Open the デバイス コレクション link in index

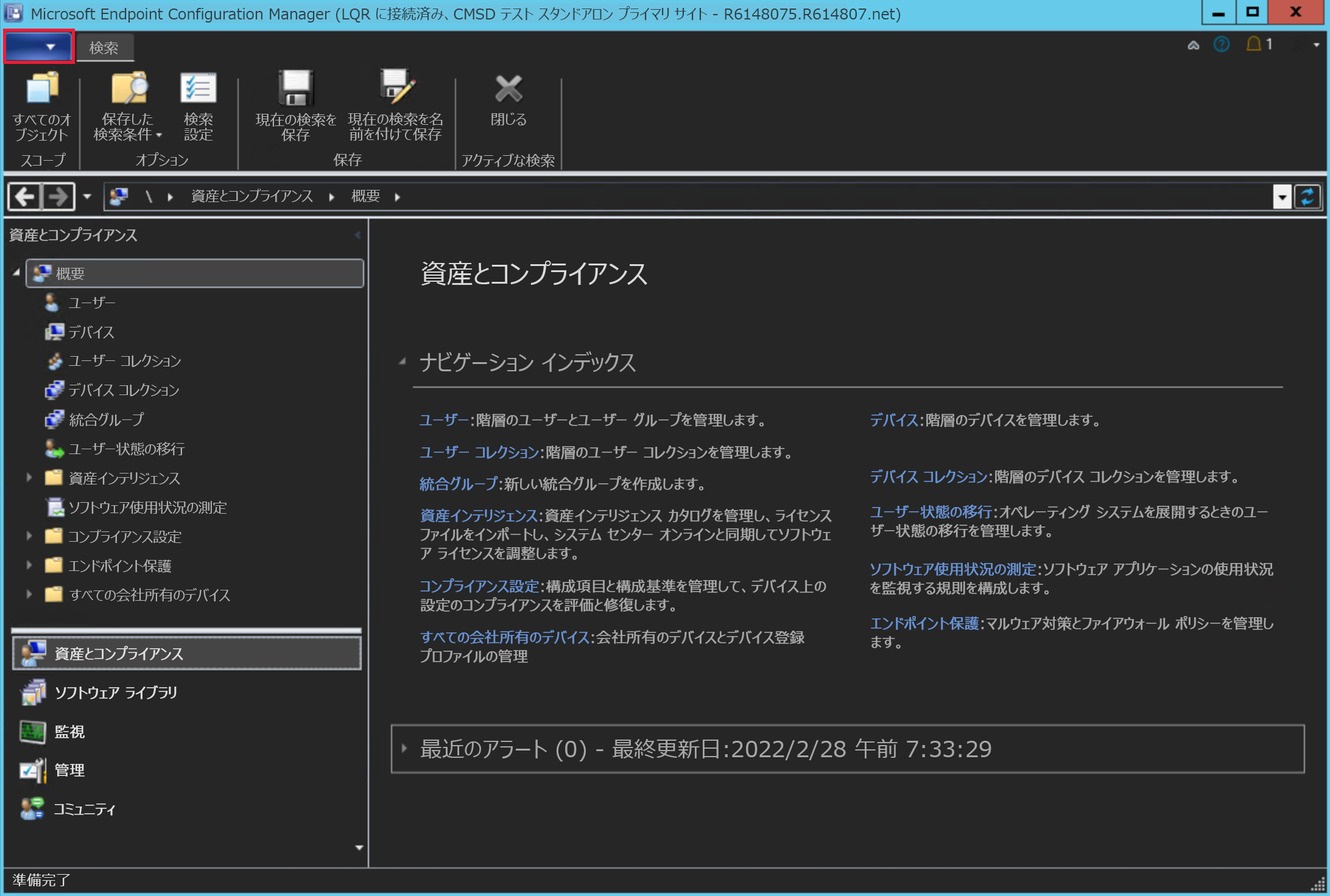(x=929, y=477)
